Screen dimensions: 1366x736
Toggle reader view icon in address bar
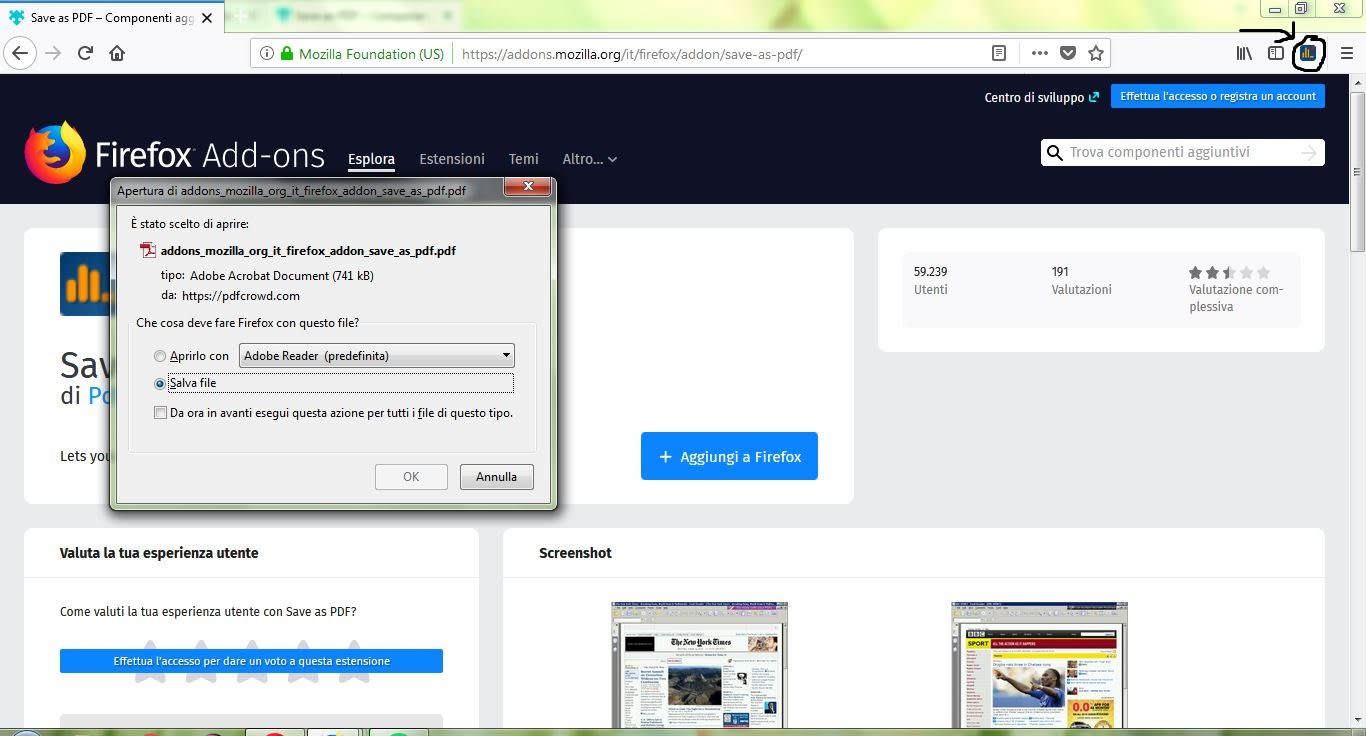pos(999,54)
